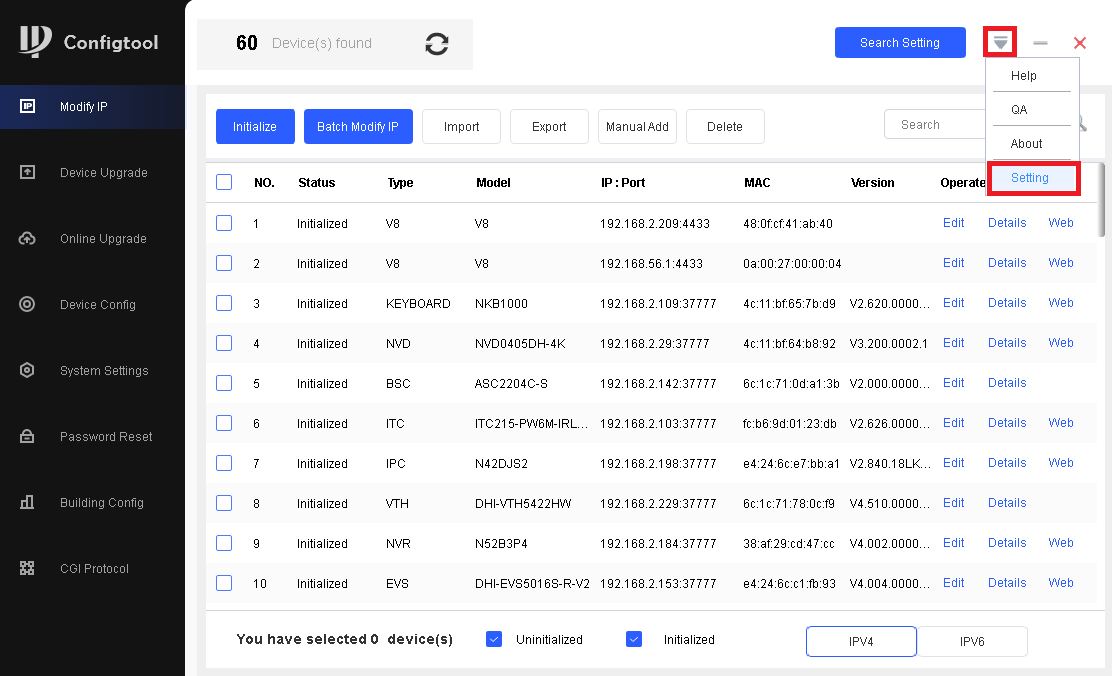
Task: Uncheck the Uninitialized filter checkbox
Action: click(493, 639)
